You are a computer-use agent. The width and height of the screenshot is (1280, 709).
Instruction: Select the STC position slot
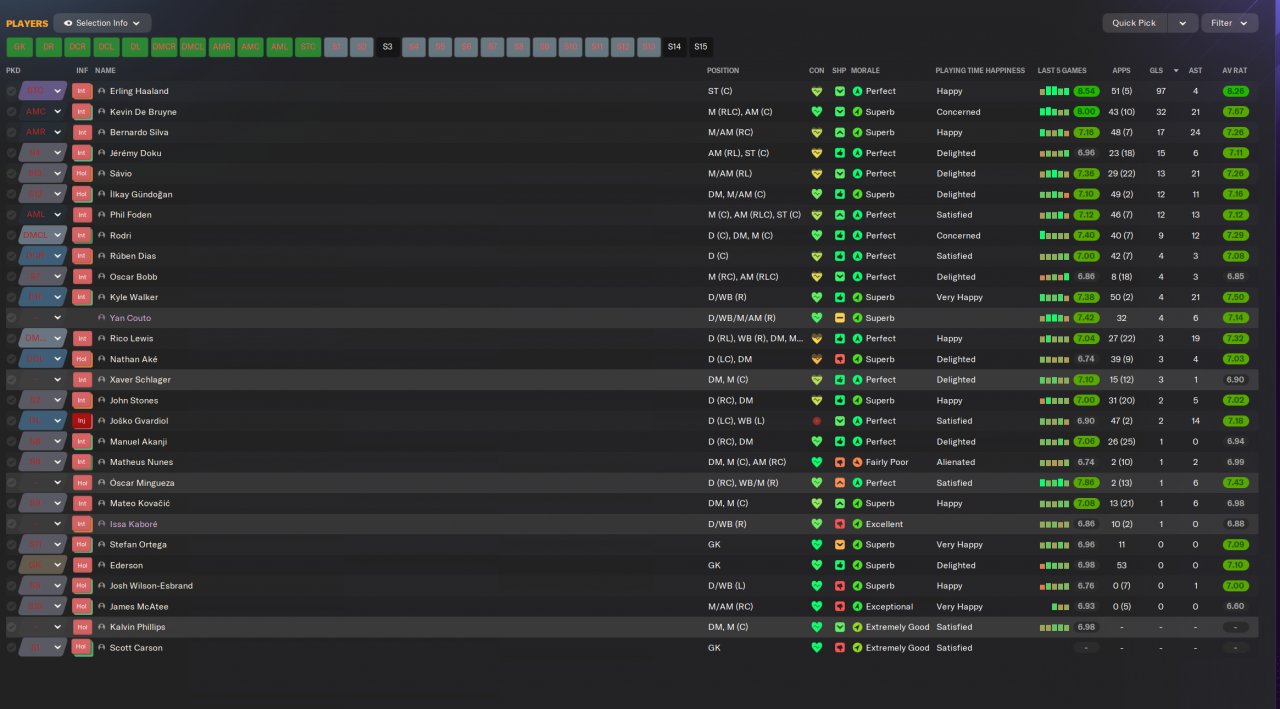[309, 47]
